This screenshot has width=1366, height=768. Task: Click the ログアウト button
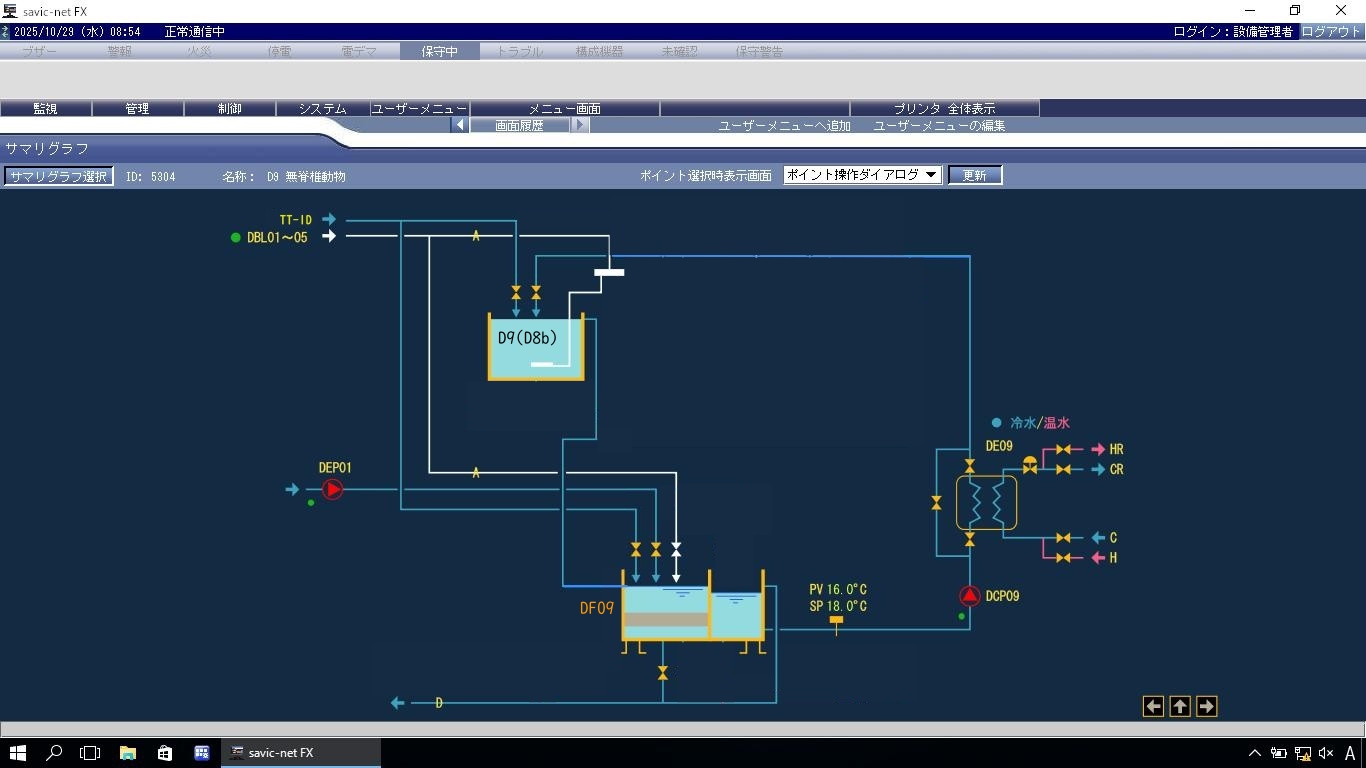1331,32
